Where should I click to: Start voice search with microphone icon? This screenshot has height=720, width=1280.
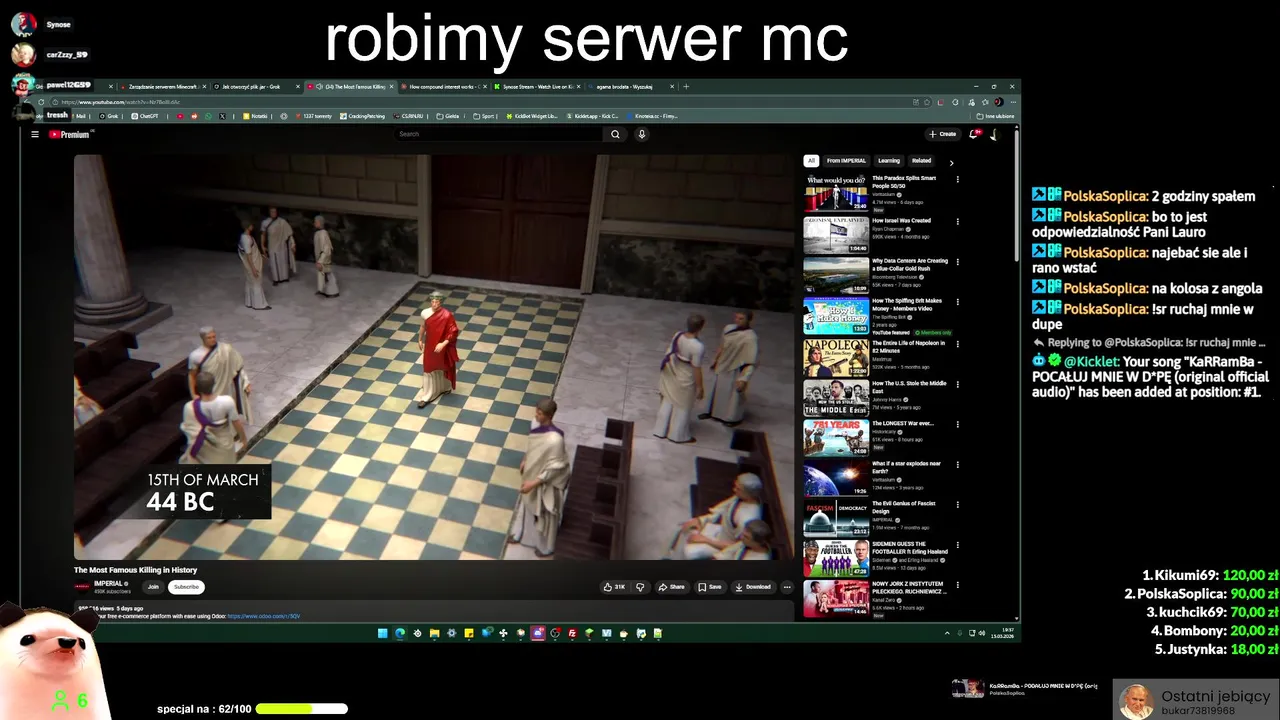point(641,134)
